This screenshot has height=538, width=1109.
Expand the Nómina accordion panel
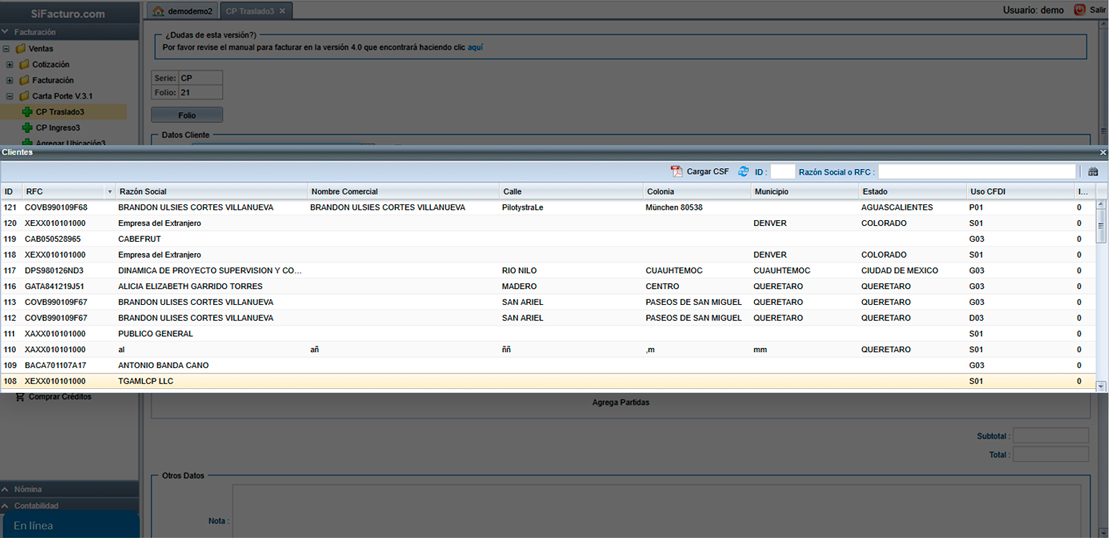point(7,490)
